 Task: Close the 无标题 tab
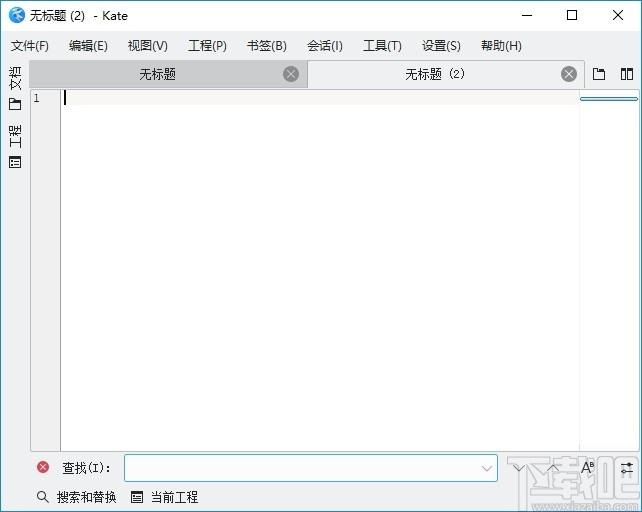(291, 74)
